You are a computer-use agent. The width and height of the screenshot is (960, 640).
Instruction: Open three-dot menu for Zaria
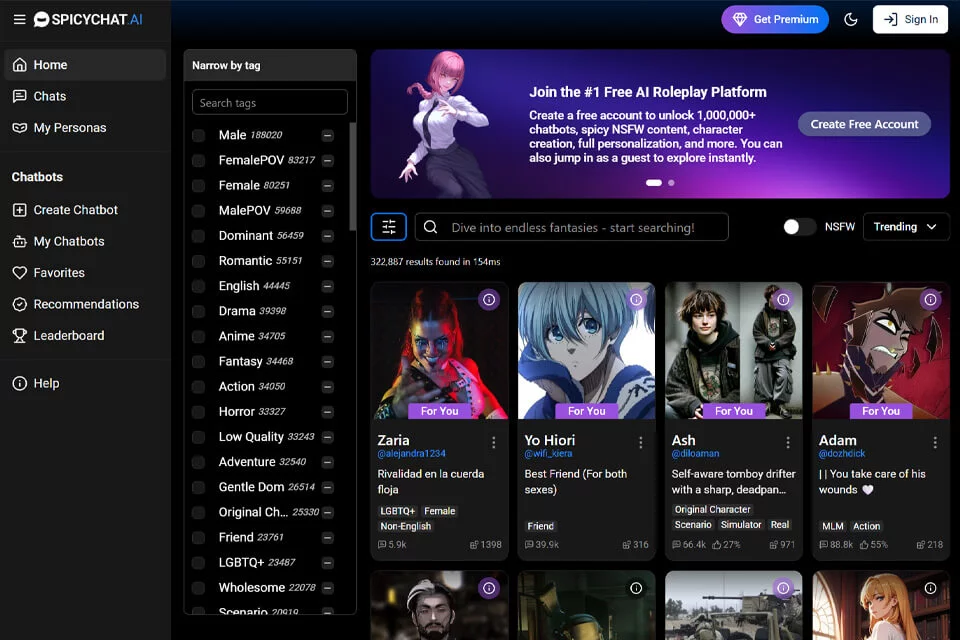[493, 442]
